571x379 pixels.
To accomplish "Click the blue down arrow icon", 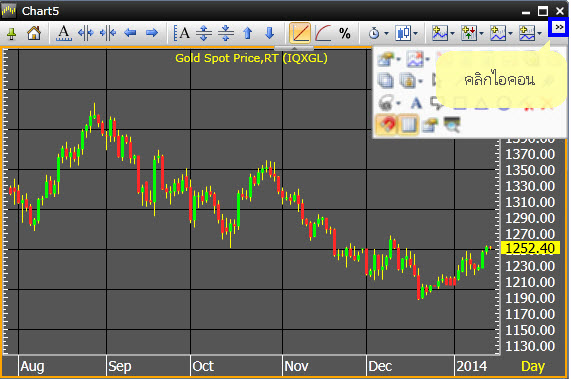I will tap(269, 33).
